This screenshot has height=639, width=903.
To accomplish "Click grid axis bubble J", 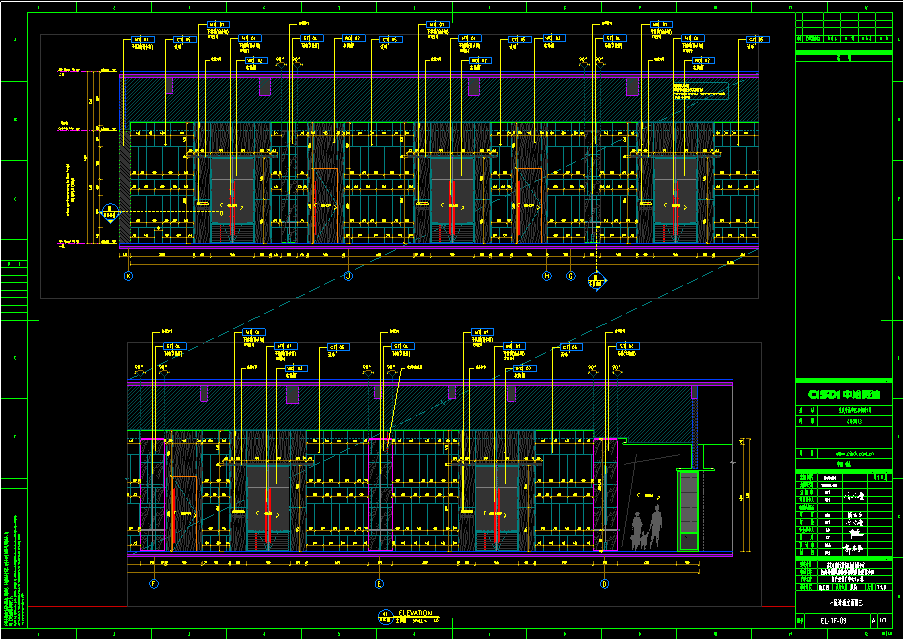I will [x=348, y=275].
